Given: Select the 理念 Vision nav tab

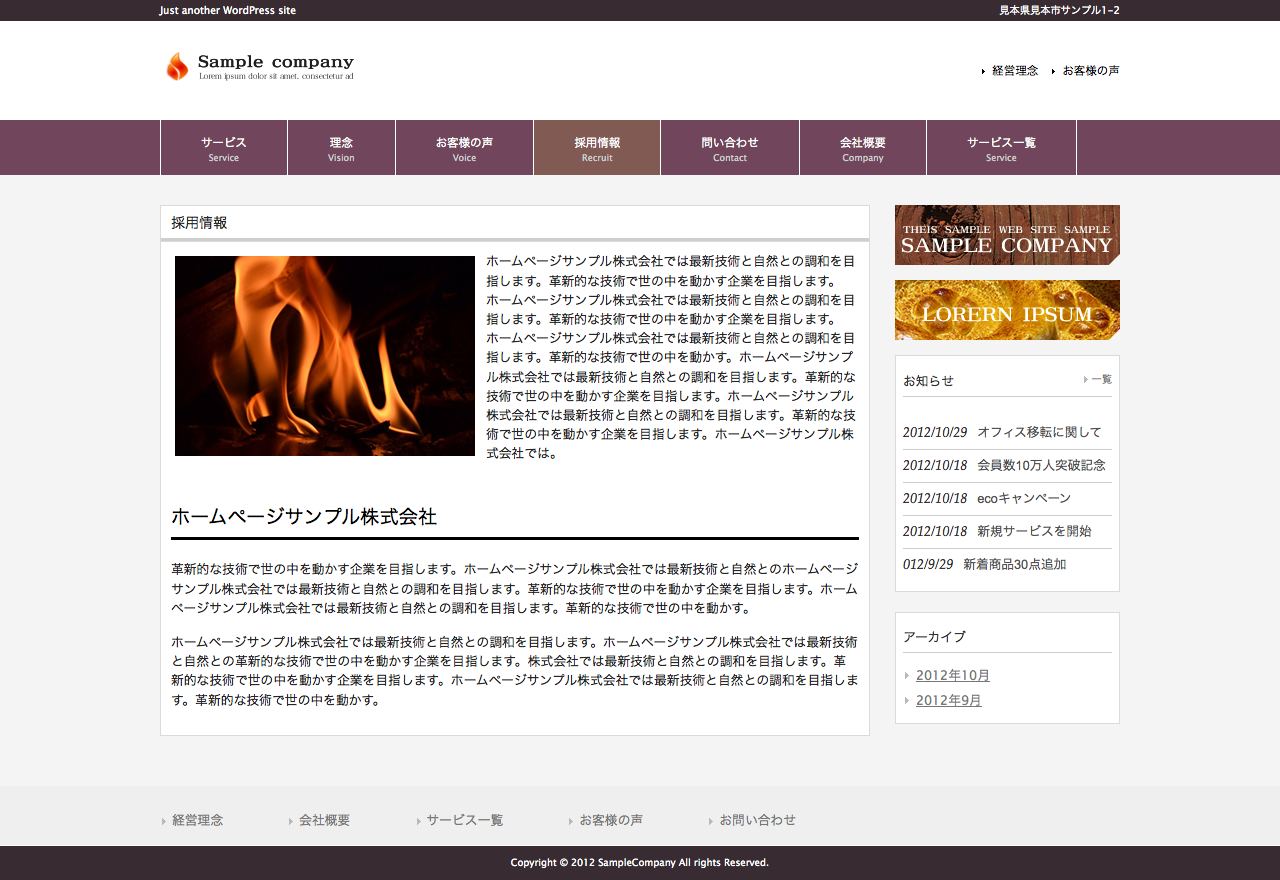Looking at the screenshot, I should coord(341,148).
